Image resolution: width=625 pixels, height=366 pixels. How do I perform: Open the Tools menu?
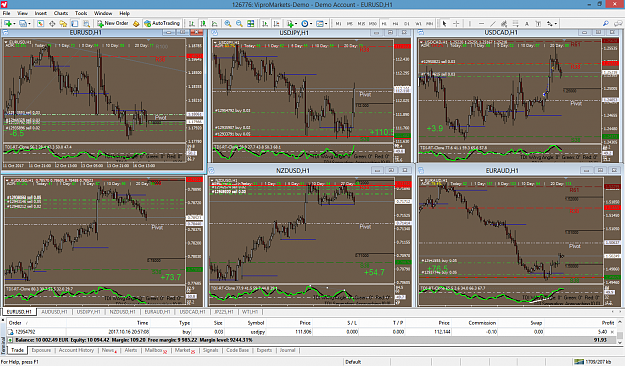[81, 13]
